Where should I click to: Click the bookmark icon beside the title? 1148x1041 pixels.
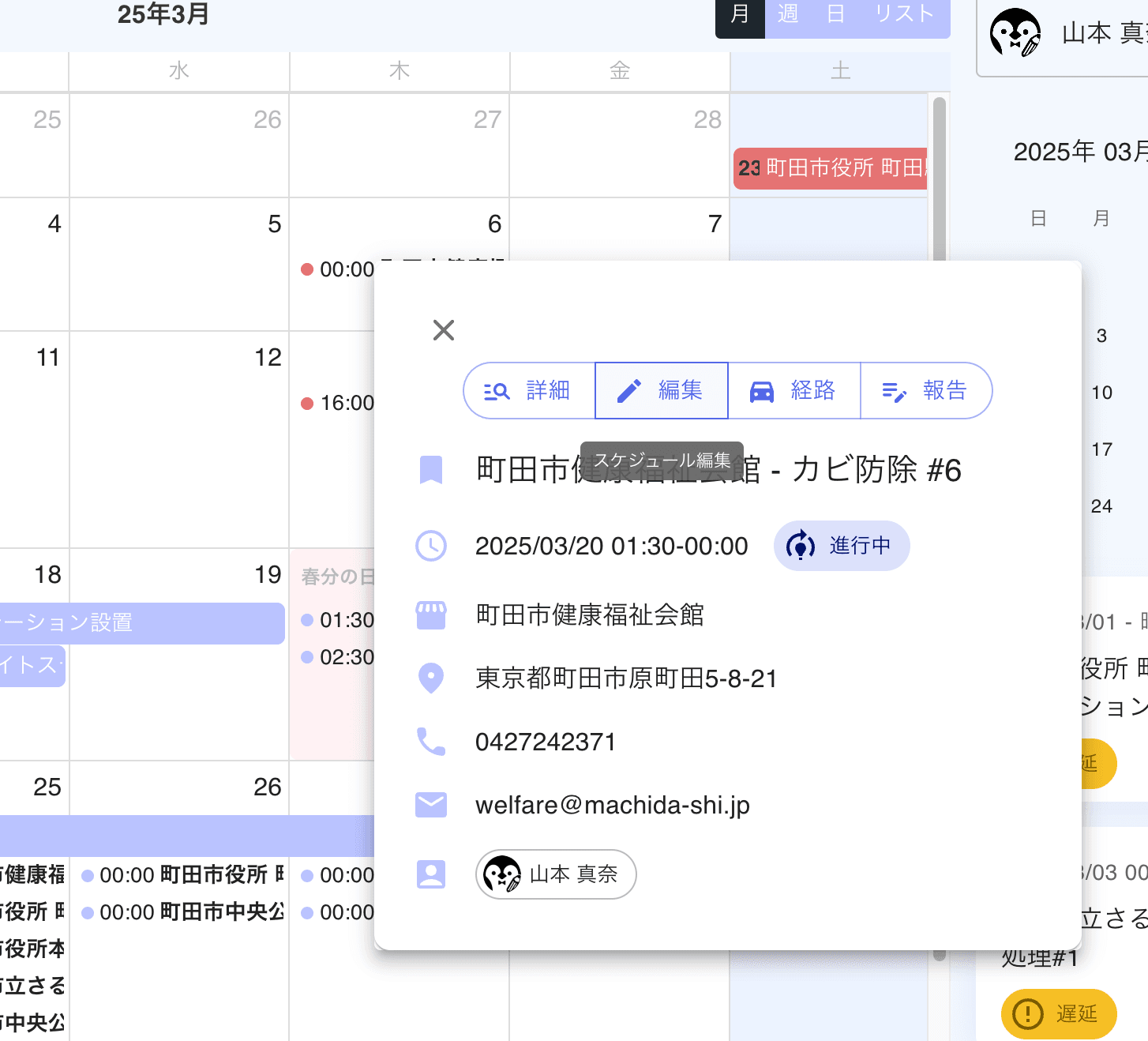tap(431, 470)
